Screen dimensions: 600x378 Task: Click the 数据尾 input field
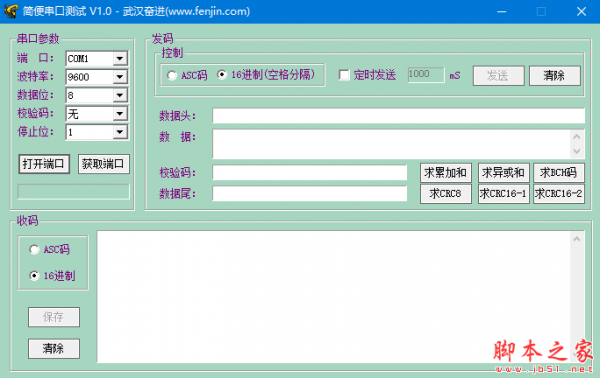310,194
